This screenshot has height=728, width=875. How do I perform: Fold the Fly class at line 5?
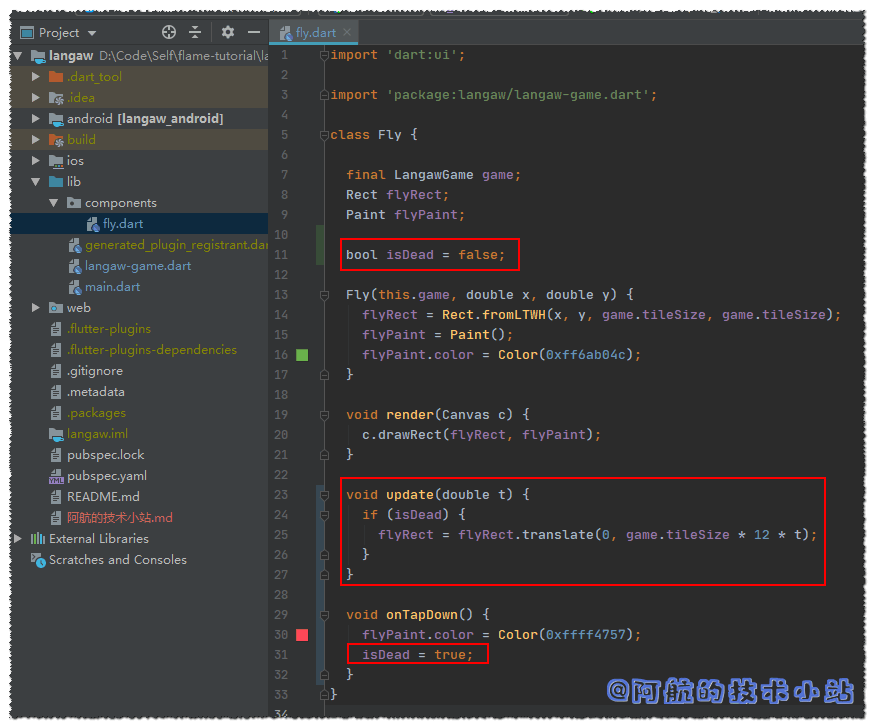pos(323,135)
